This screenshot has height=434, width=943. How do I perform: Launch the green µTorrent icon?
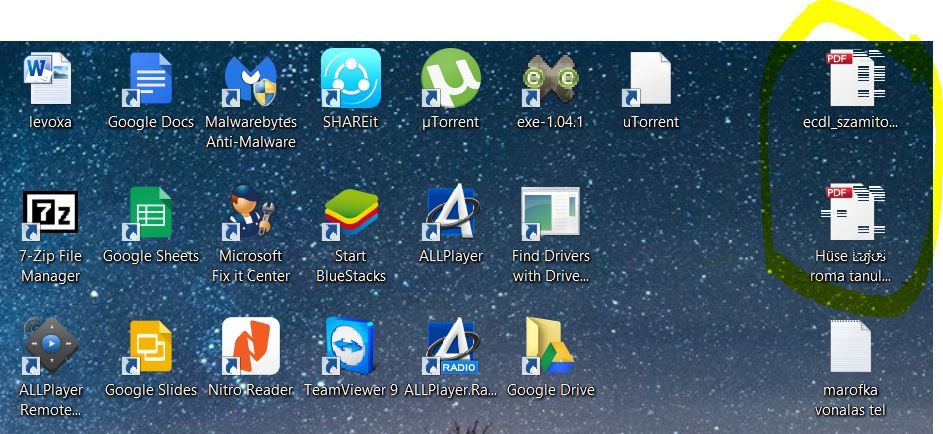tap(450, 78)
